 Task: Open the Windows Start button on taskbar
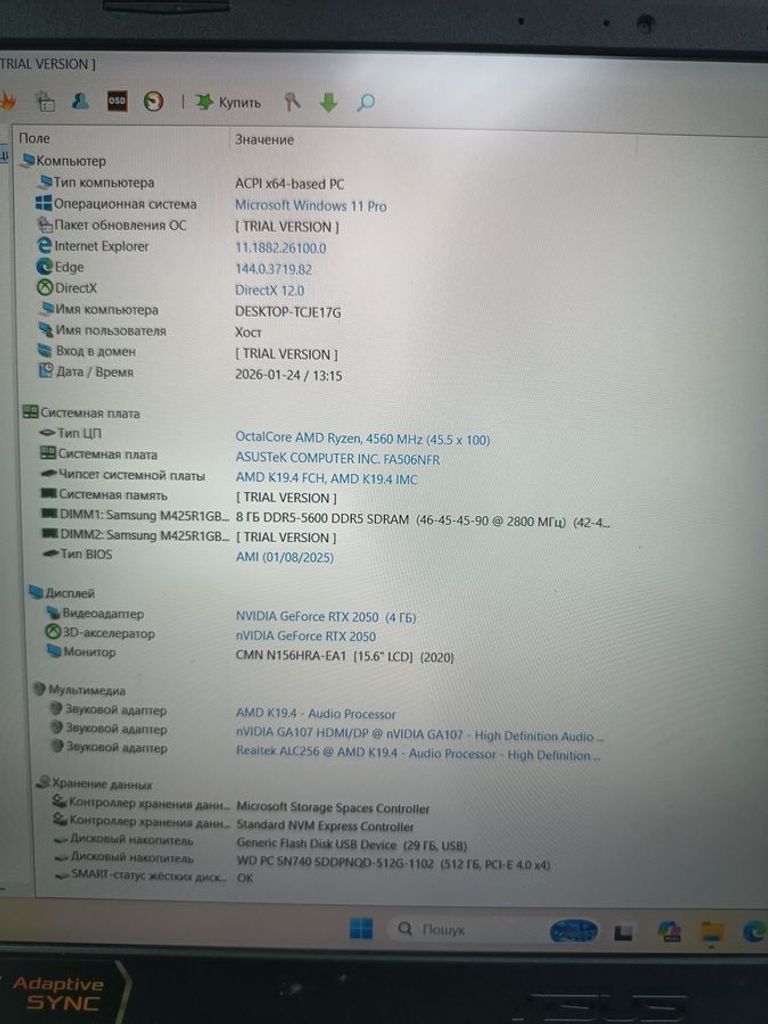click(361, 929)
